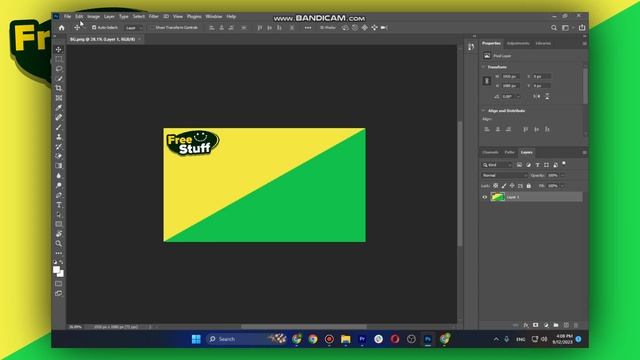Screen dimensions: 640x360
Task: Select the Path Selection tool
Action: [59, 215]
